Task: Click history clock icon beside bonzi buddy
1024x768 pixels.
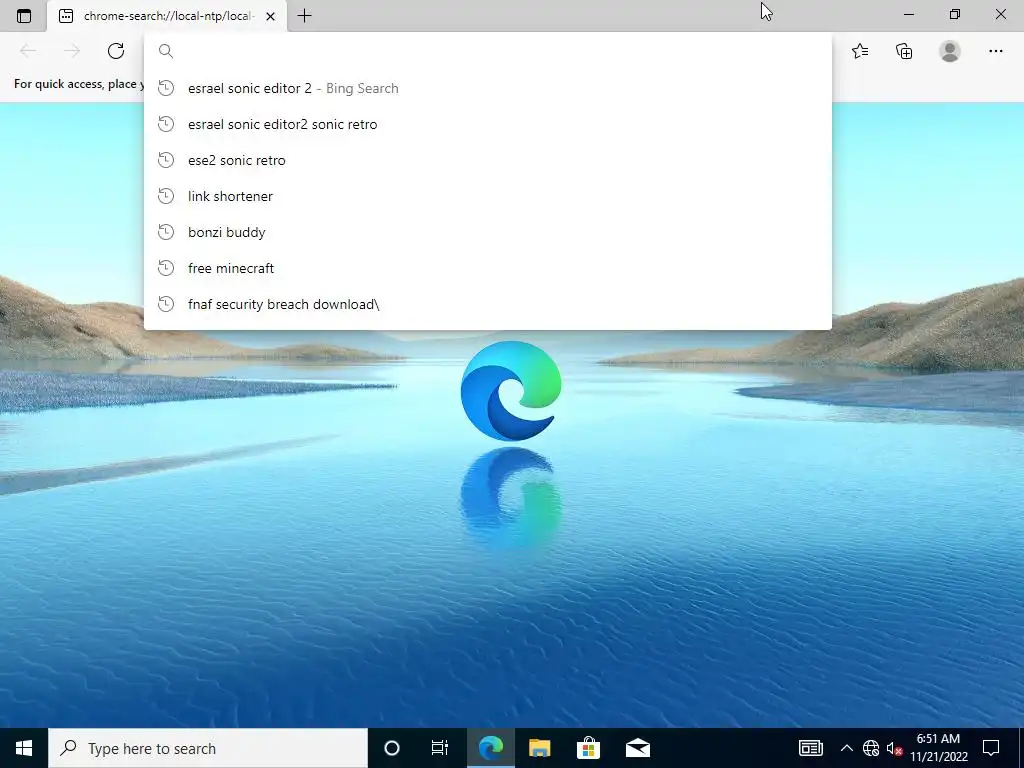Action: (x=166, y=232)
